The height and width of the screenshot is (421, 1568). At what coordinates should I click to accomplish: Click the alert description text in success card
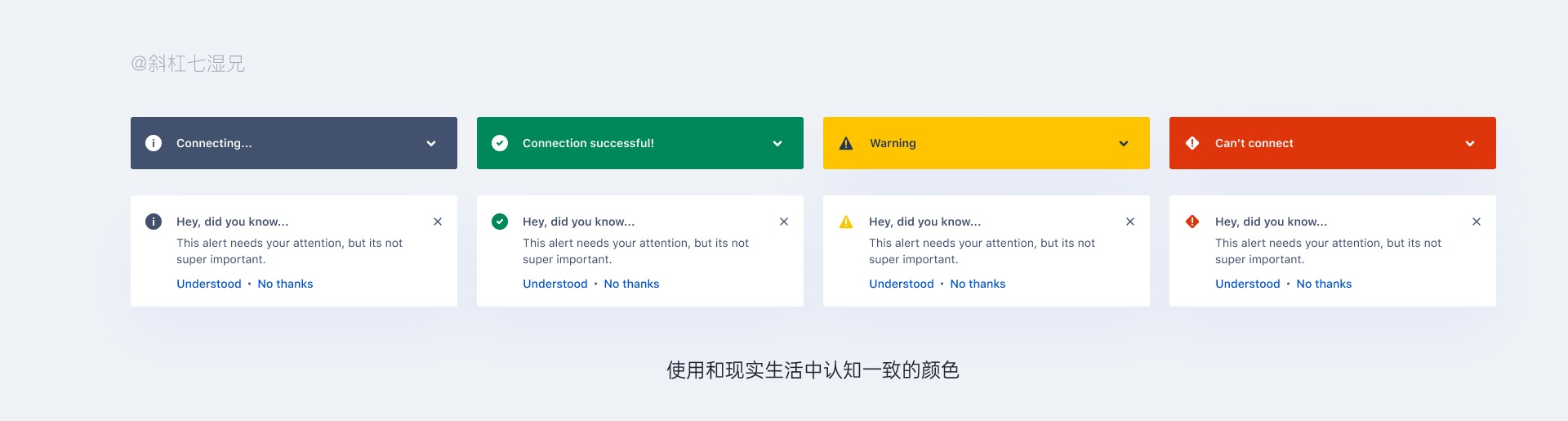pyautogui.click(x=636, y=251)
